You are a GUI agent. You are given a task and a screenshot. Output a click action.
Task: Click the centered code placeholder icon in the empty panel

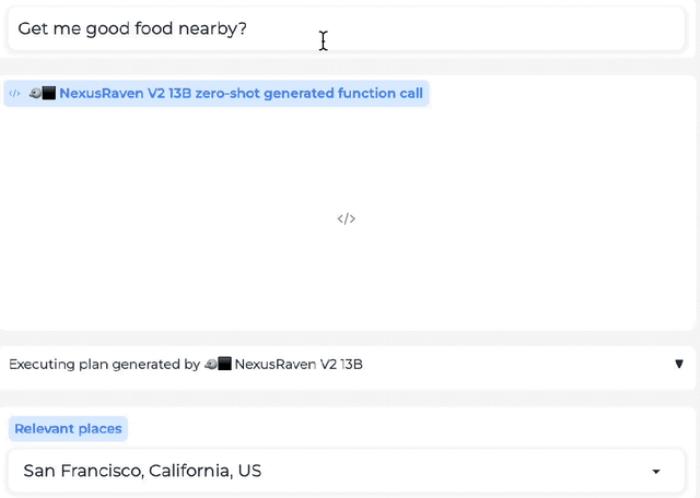click(346, 219)
